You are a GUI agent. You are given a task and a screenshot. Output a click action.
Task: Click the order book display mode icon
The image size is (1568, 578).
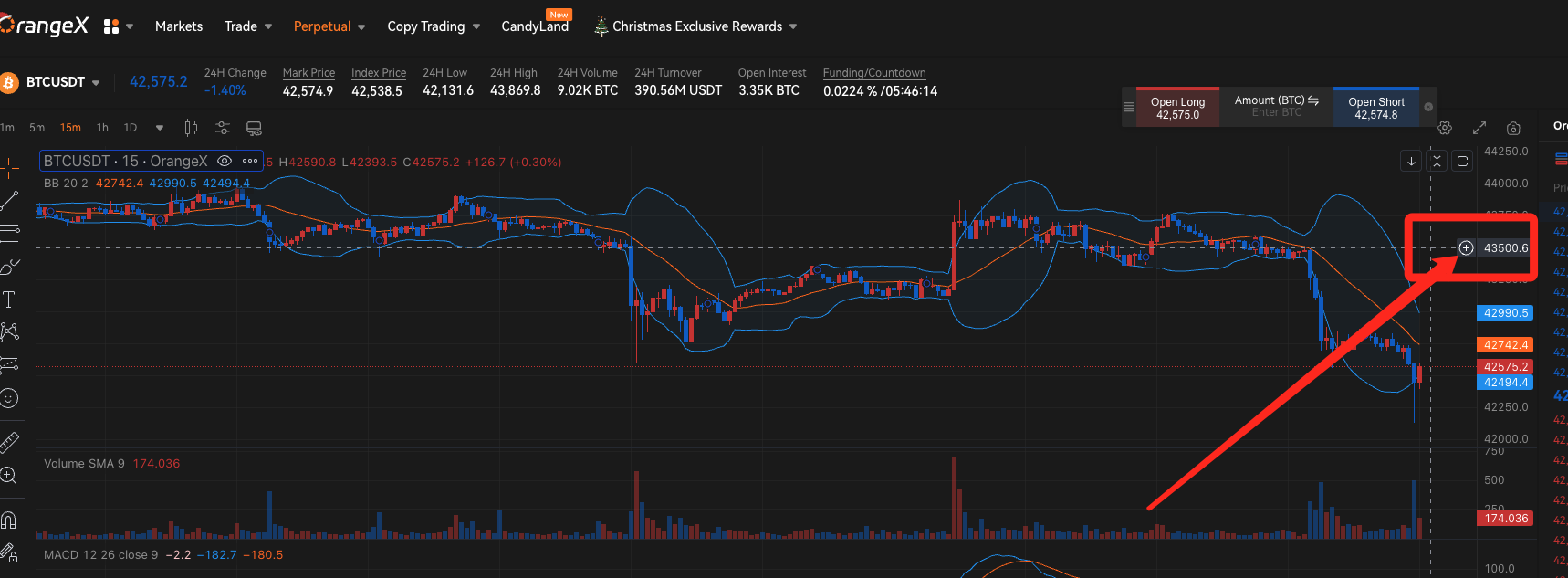tap(1561, 159)
